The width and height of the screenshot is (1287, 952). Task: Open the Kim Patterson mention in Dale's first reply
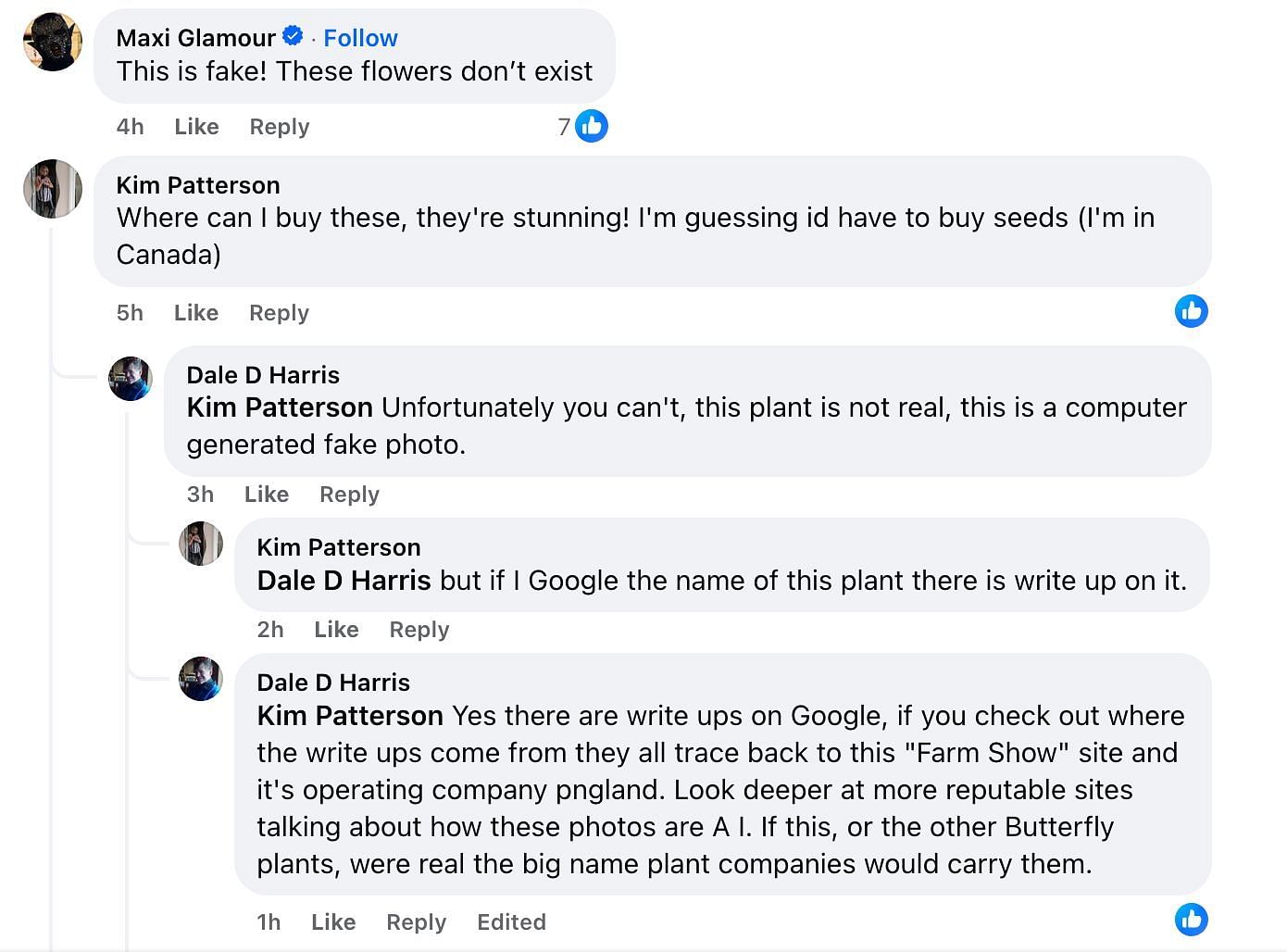point(280,407)
